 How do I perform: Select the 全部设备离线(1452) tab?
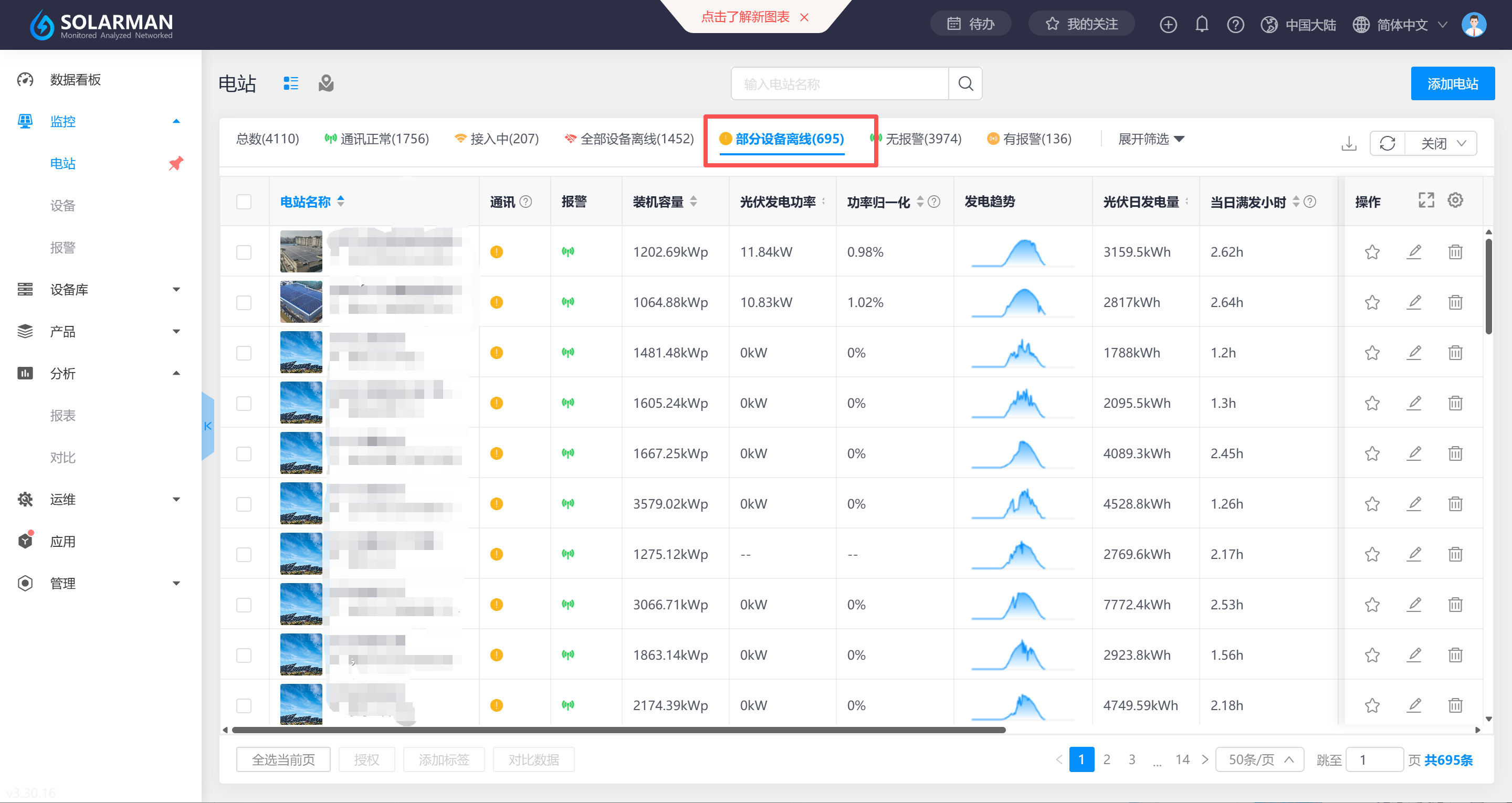[x=628, y=139]
